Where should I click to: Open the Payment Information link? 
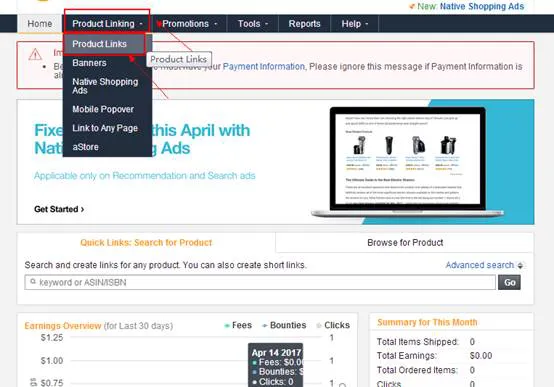tap(264, 66)
